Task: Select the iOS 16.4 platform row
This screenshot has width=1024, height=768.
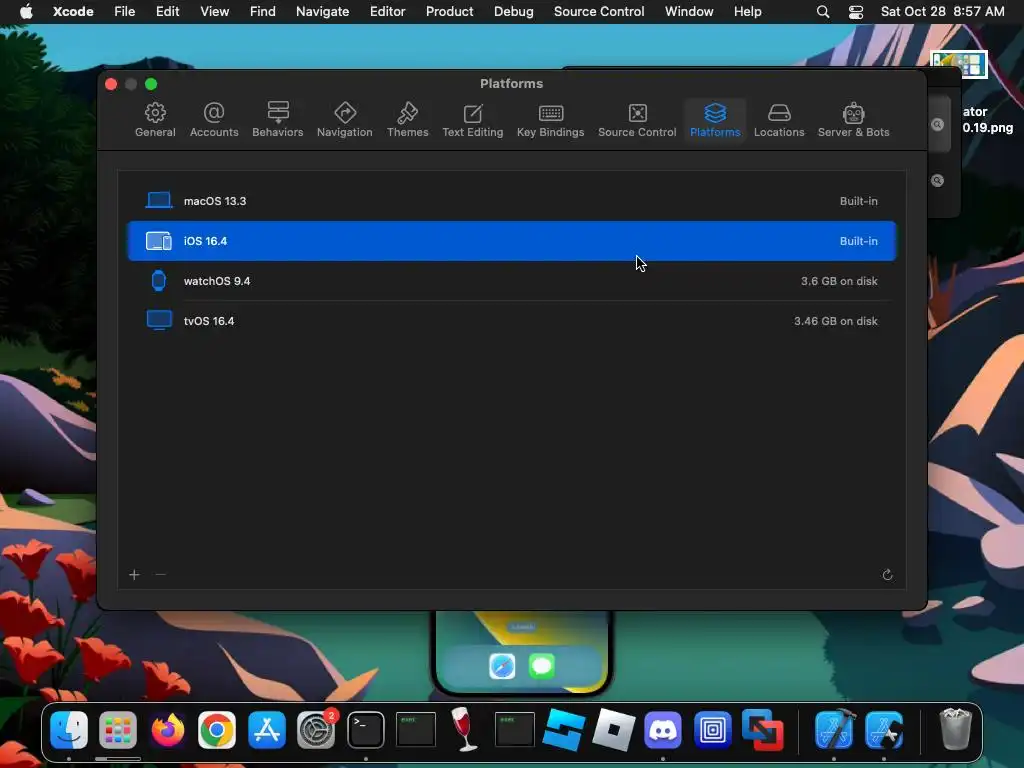Action: point(511,241)
